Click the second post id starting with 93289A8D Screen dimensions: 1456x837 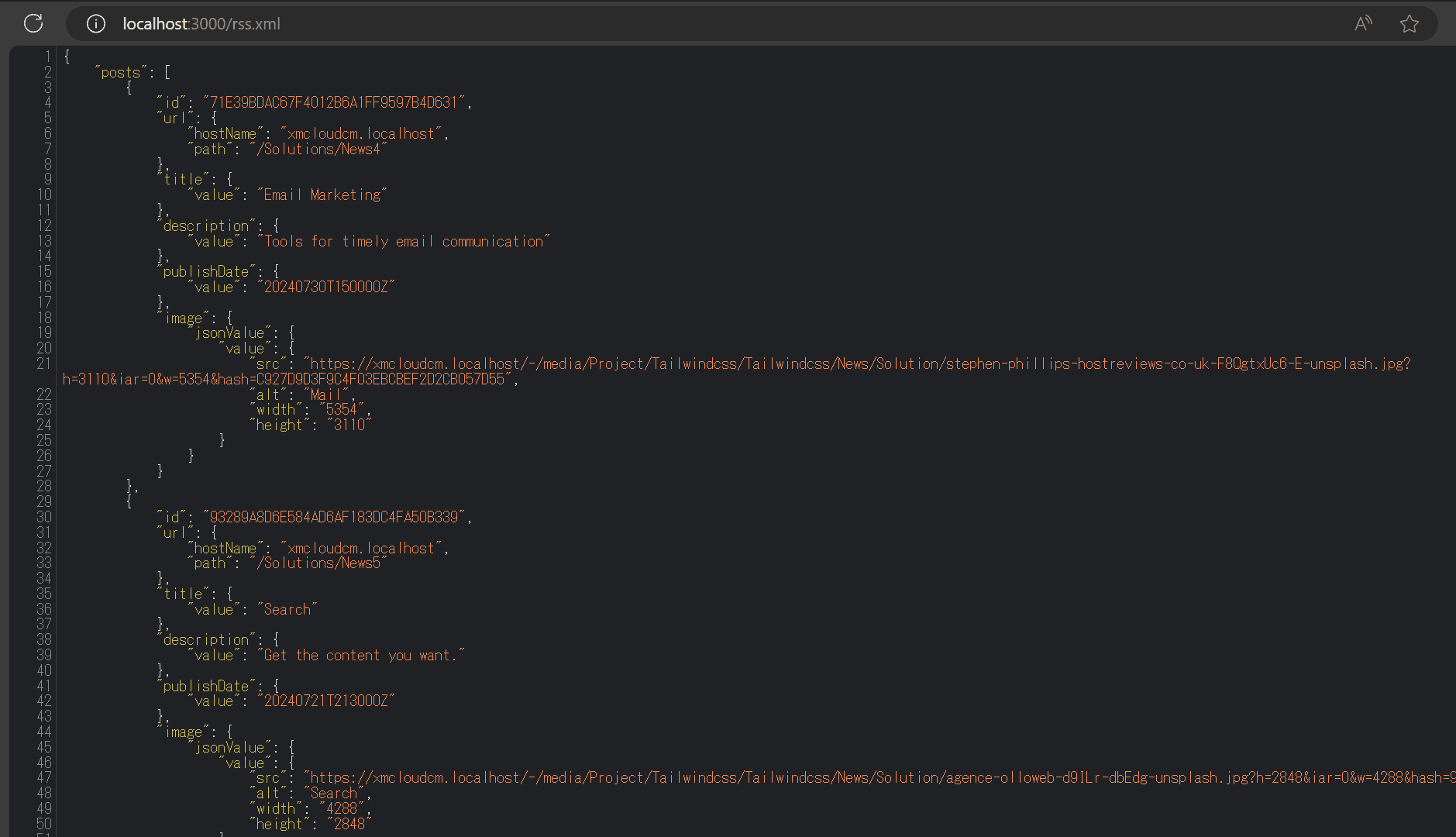(x=334, y=517)
